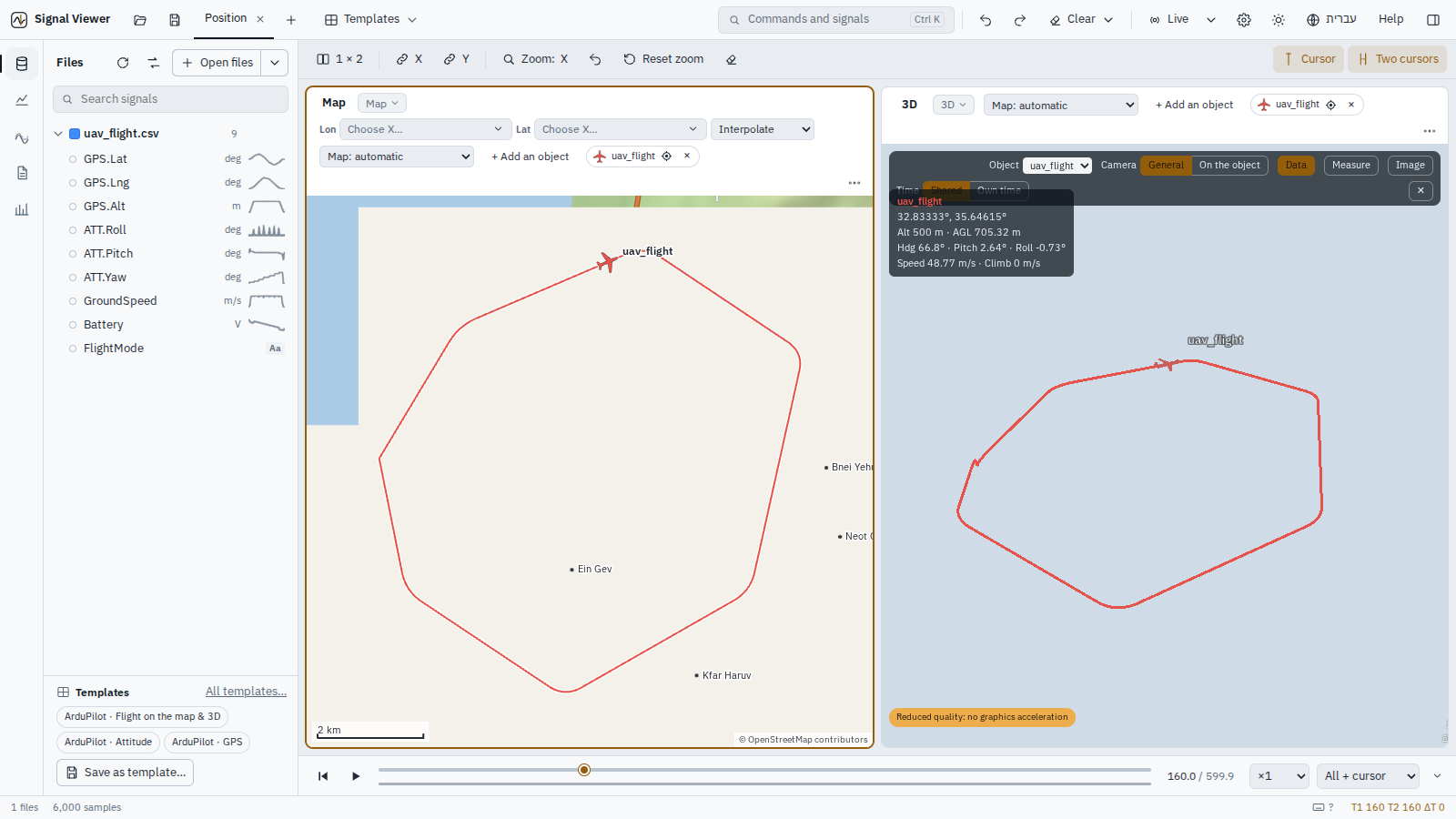Viewport: 1456px width, 819px height.
Task: Open the data sources sidebar icon
Action: pyautogui.click(x=22, y=64)
